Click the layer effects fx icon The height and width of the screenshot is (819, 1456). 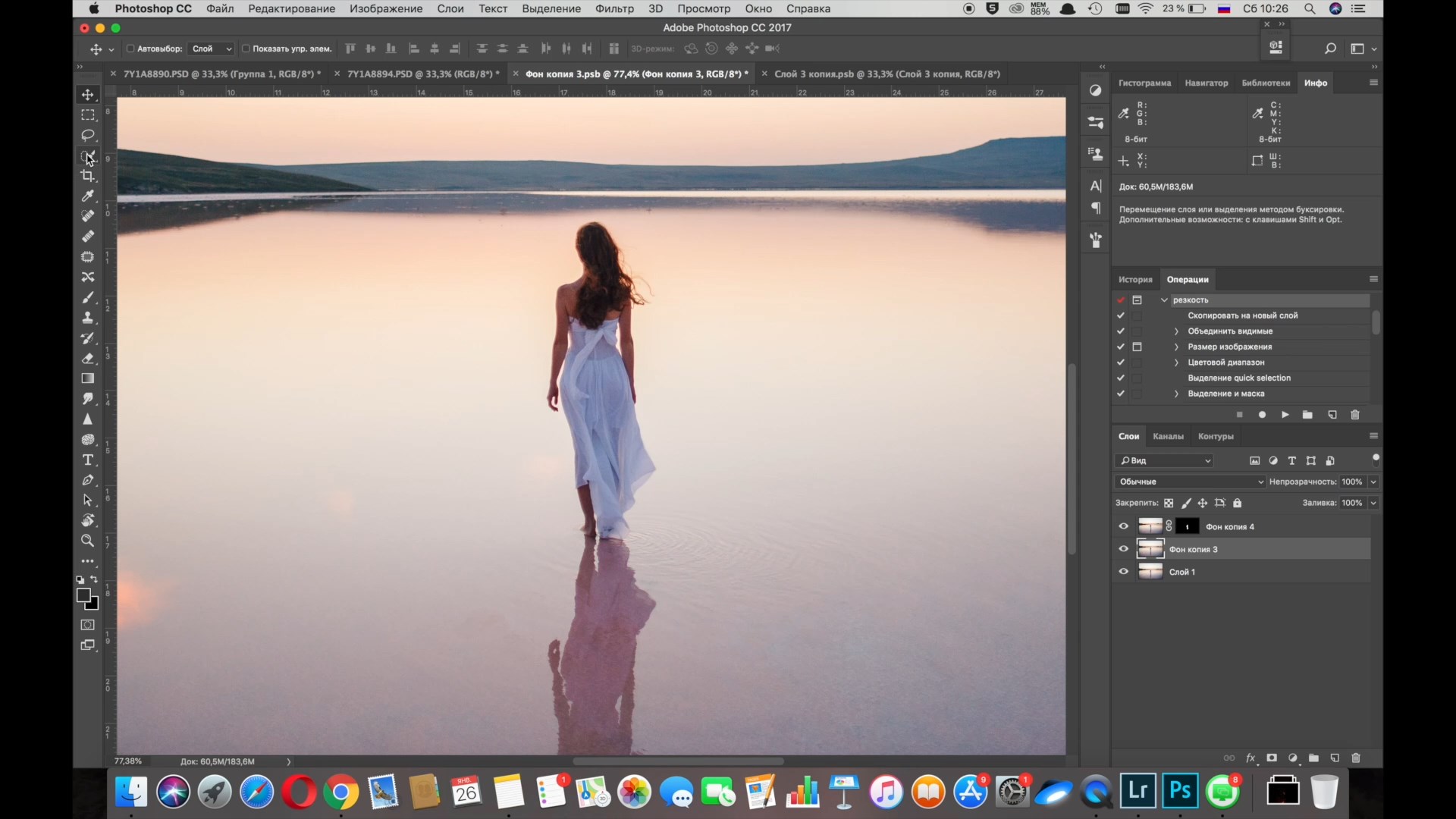pos(1250,758)
